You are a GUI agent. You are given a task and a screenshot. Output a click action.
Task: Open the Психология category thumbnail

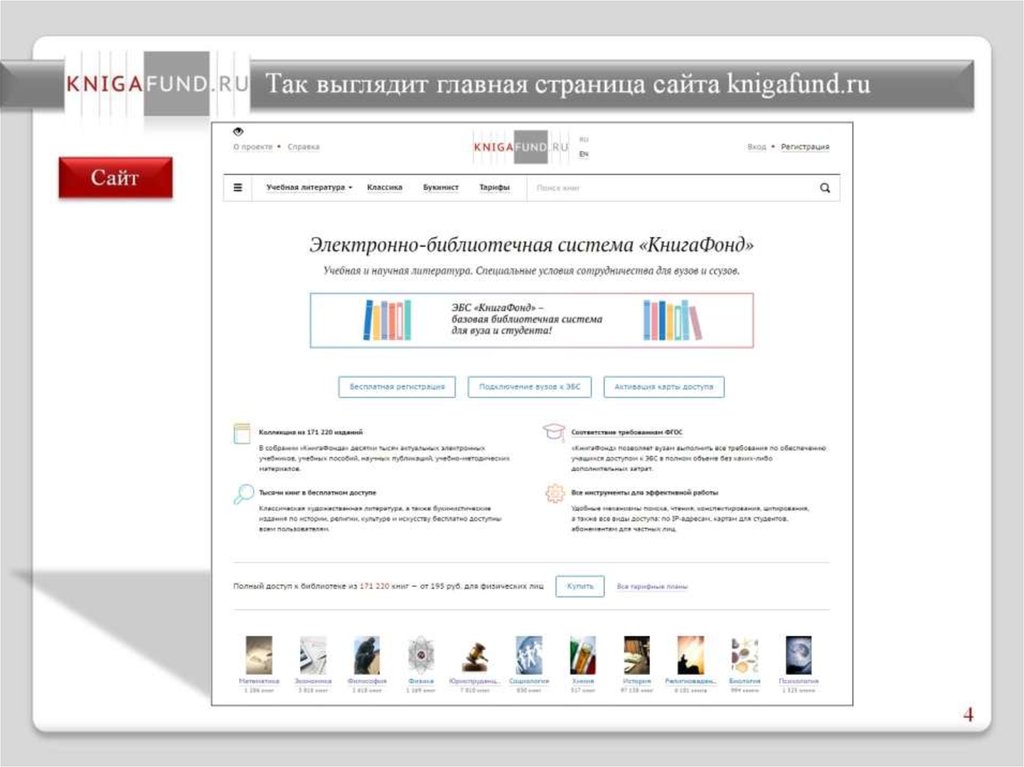tap(798, 655)
